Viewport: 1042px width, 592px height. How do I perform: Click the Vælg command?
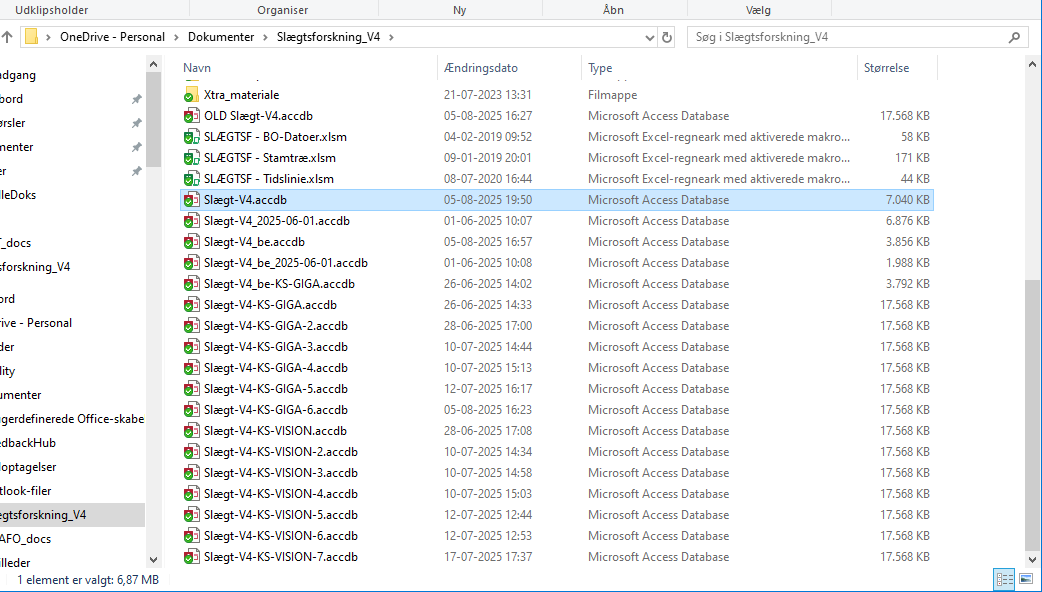[759, 9]
